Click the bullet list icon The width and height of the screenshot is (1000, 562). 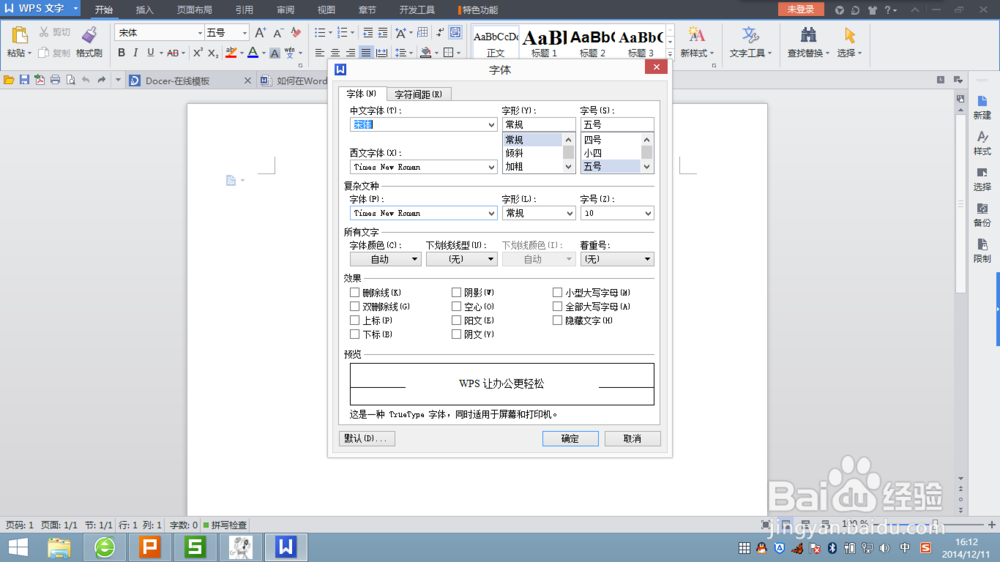click(x=320, y=33)
